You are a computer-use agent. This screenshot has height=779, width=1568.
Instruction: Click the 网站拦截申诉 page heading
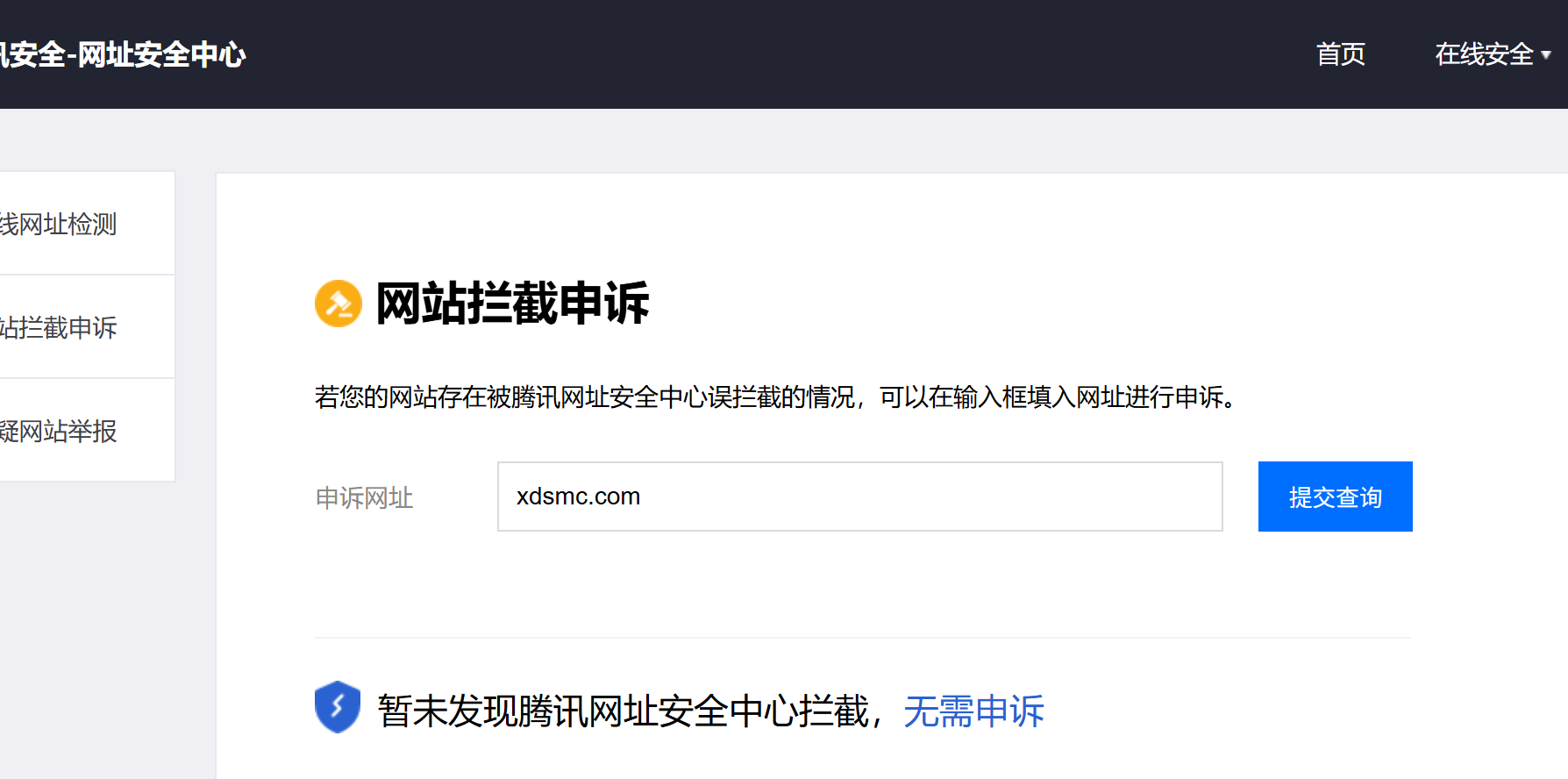pyautogui.click(x=513, y=304)
